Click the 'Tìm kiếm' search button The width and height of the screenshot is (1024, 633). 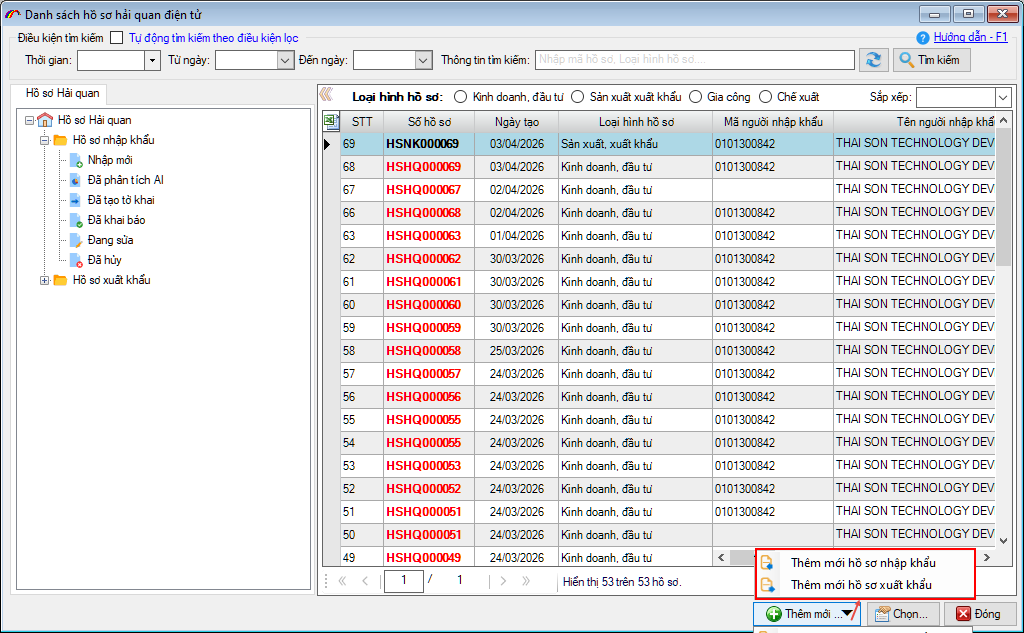pos(931,60)
